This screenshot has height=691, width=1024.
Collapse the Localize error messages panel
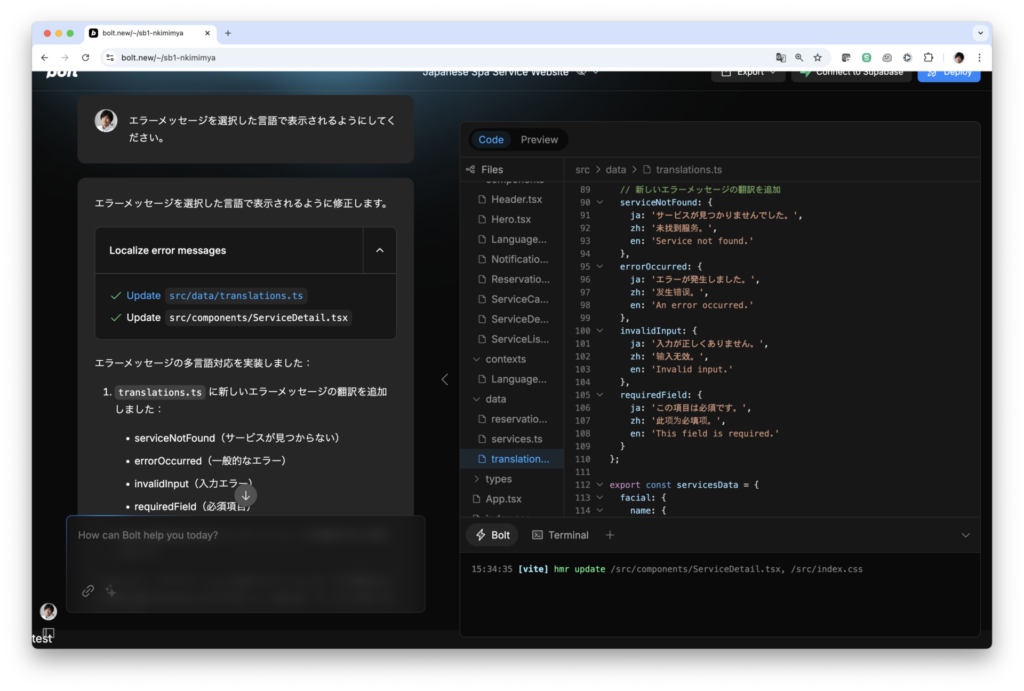tap(379, 251)
